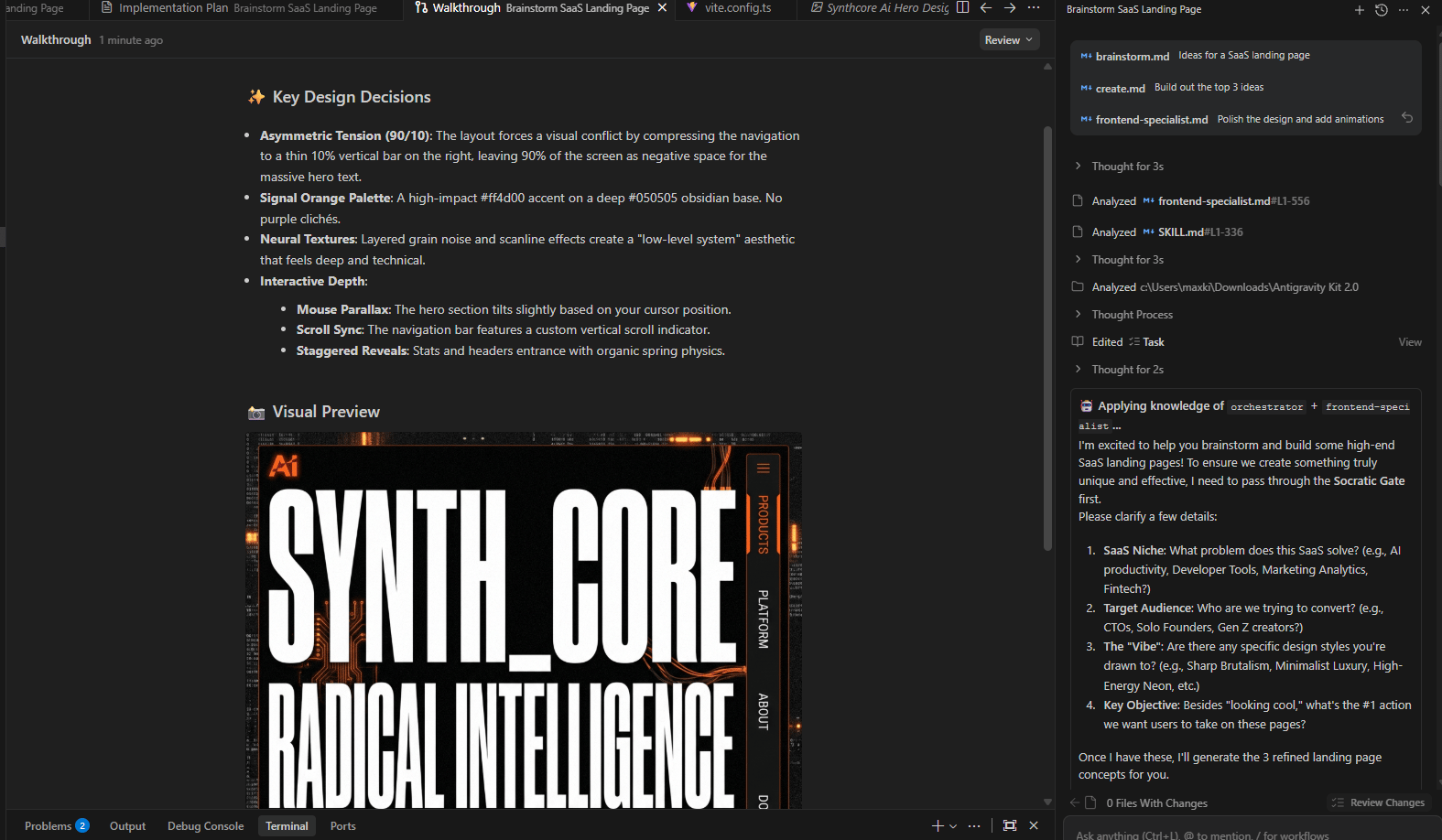Click PRODUCTS in the preview's vertical nav

[763, 524]
